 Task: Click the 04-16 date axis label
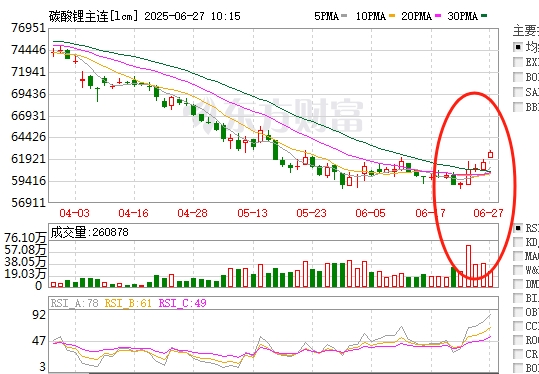tap(133, 213)
